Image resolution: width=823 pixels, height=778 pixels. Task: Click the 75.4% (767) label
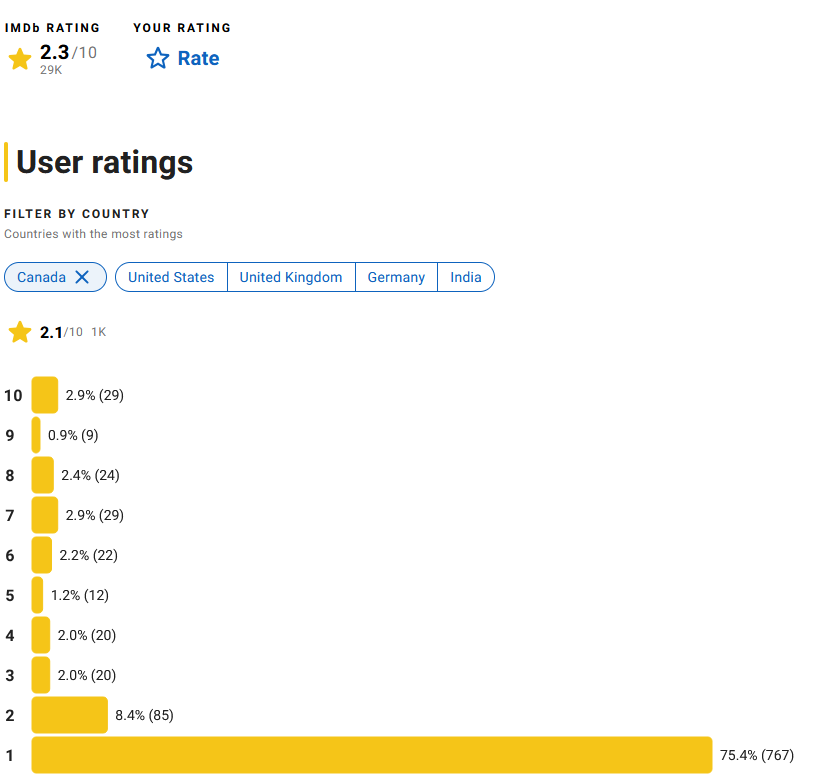[x=757, y=755]
